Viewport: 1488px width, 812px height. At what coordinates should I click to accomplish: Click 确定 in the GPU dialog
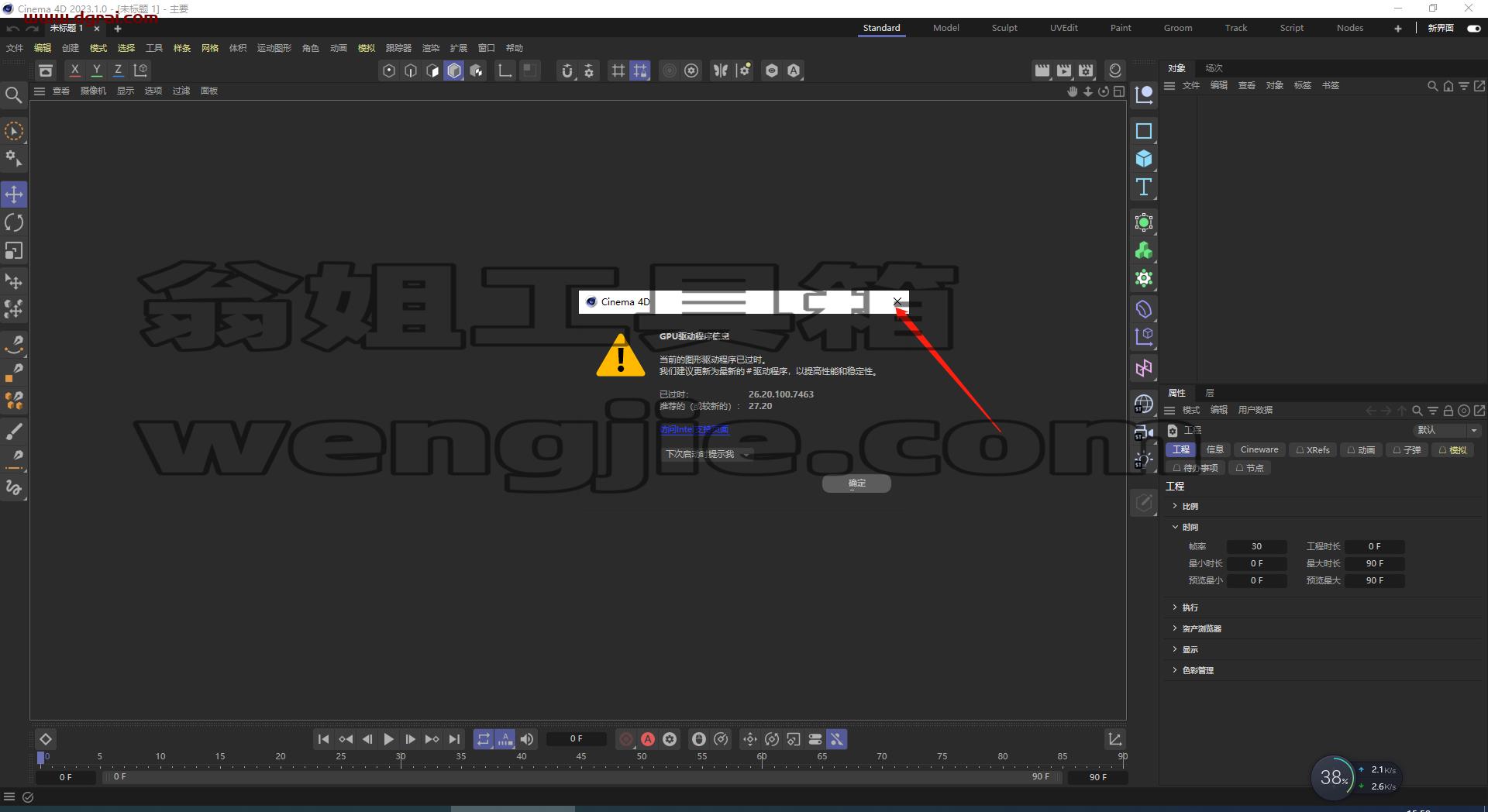point(856,483)
